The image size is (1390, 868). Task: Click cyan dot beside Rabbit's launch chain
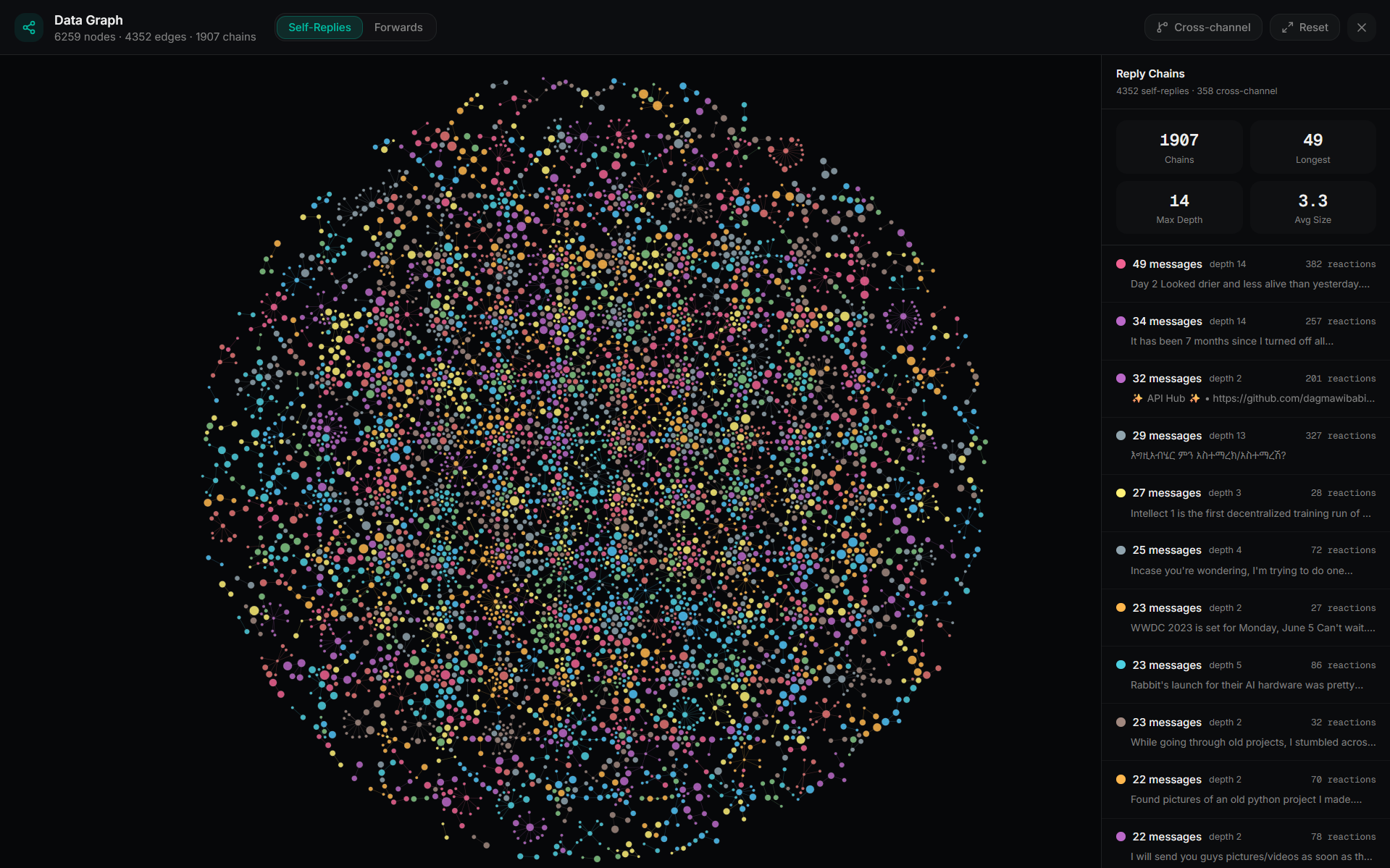click(1121, 665)
